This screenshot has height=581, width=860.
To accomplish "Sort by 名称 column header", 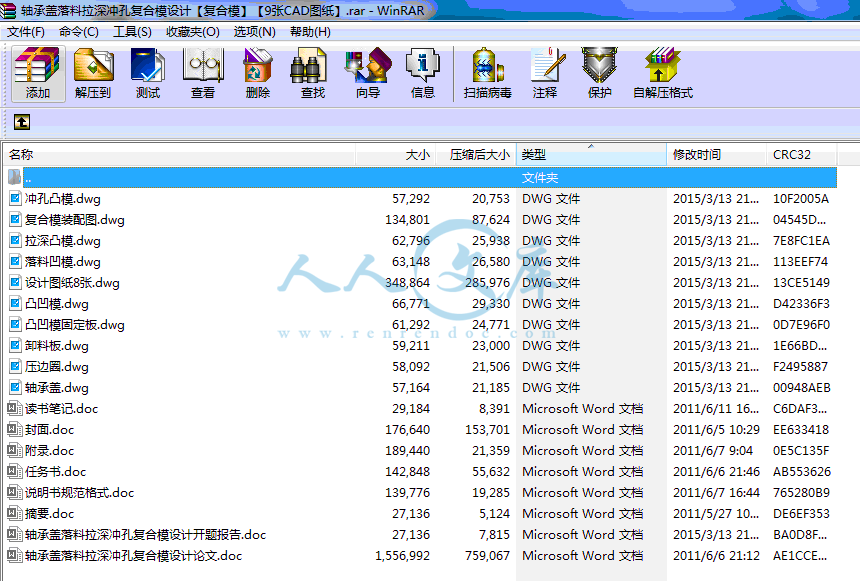I will tap(180, 155).
